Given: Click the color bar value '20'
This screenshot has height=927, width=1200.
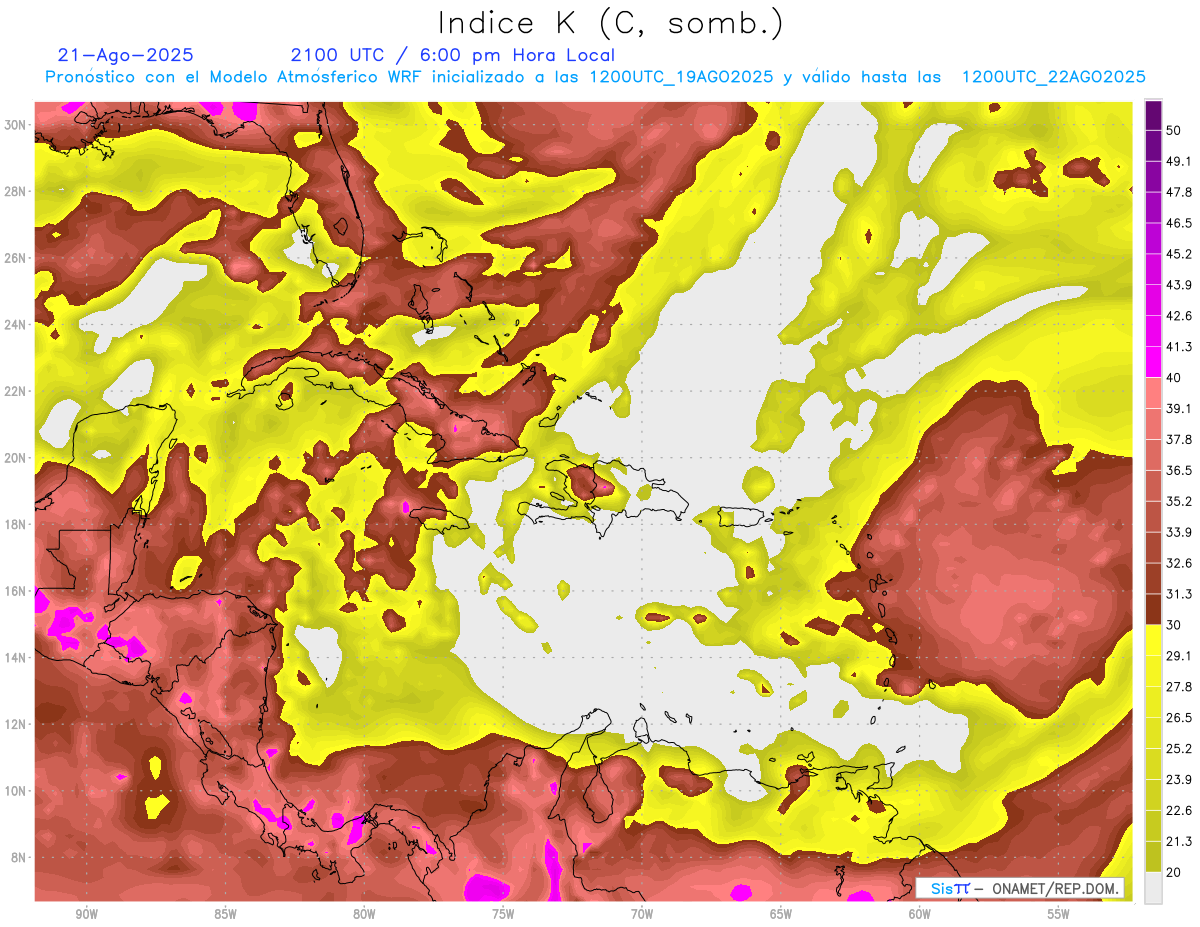Looking at the screenshot, I should pos(1174,872).
